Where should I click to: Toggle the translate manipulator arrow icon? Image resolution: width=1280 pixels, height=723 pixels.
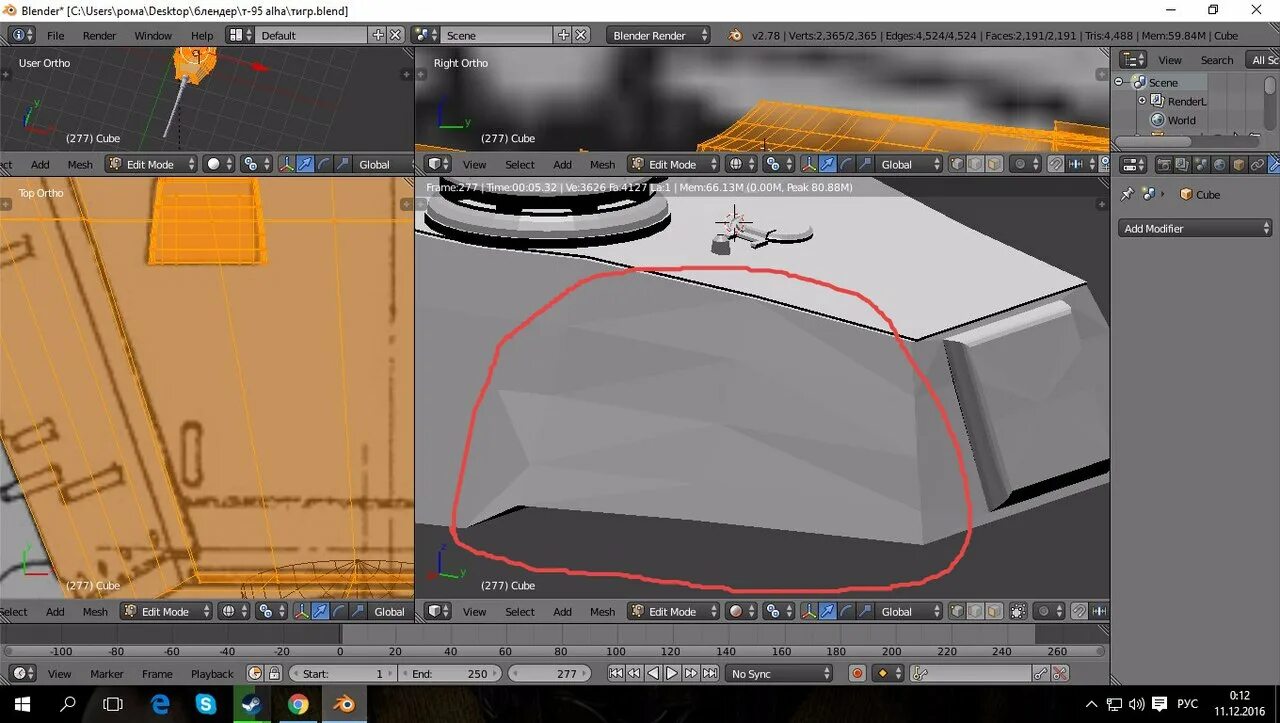pyautogui.click(x=828, y=611)
